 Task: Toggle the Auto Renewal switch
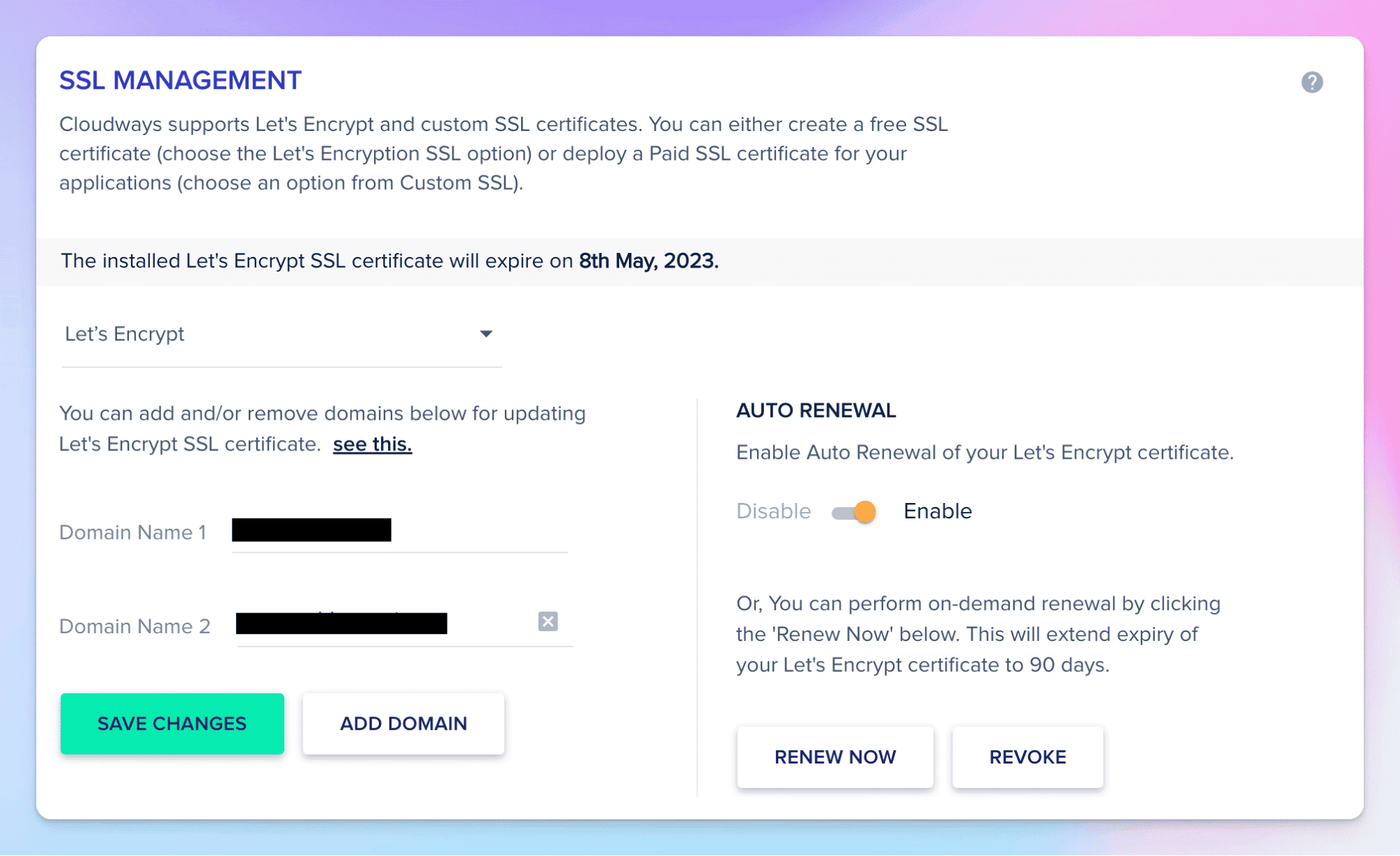point(854,512)
